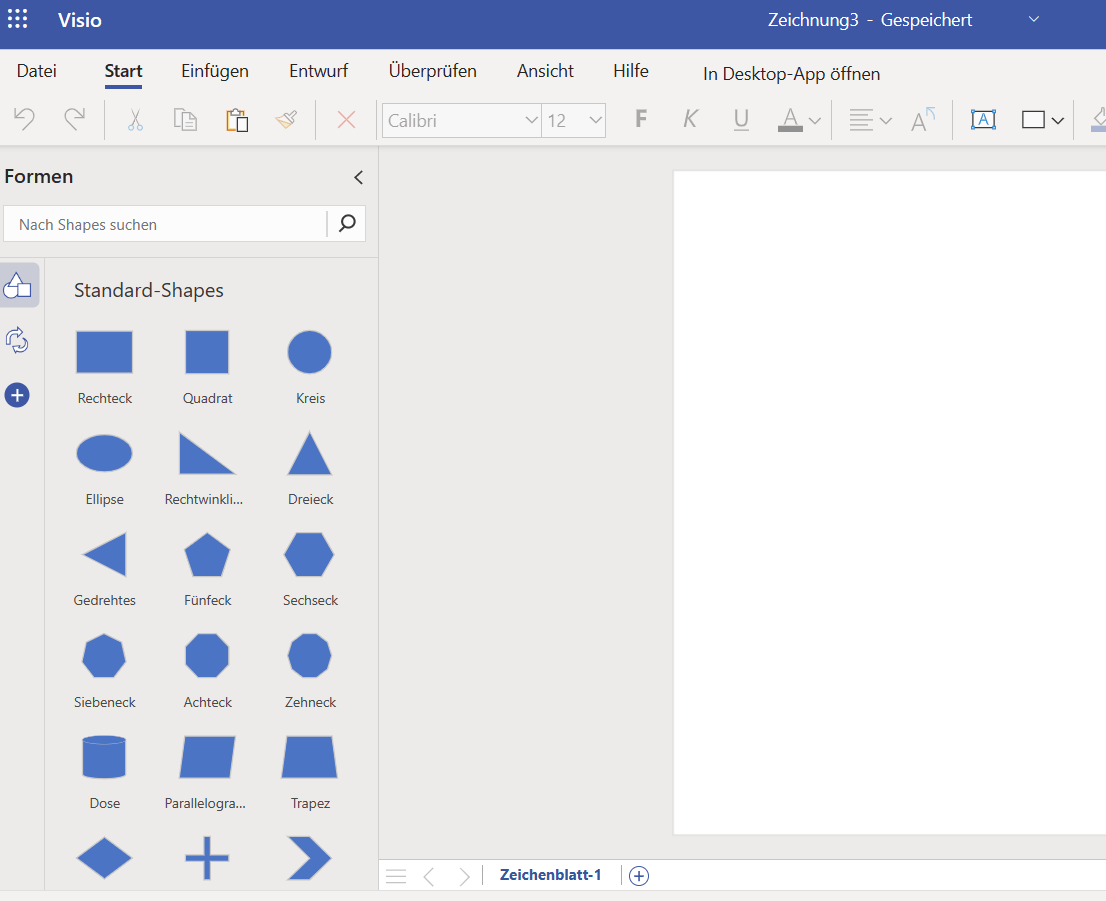
Task: Select the Format Painter brush
Action: [286, 120]
